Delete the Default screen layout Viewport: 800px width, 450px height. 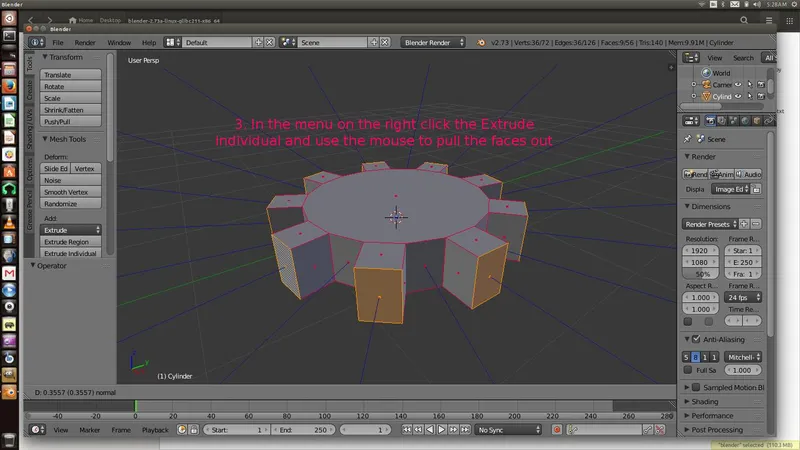click(x=270, y=43)
